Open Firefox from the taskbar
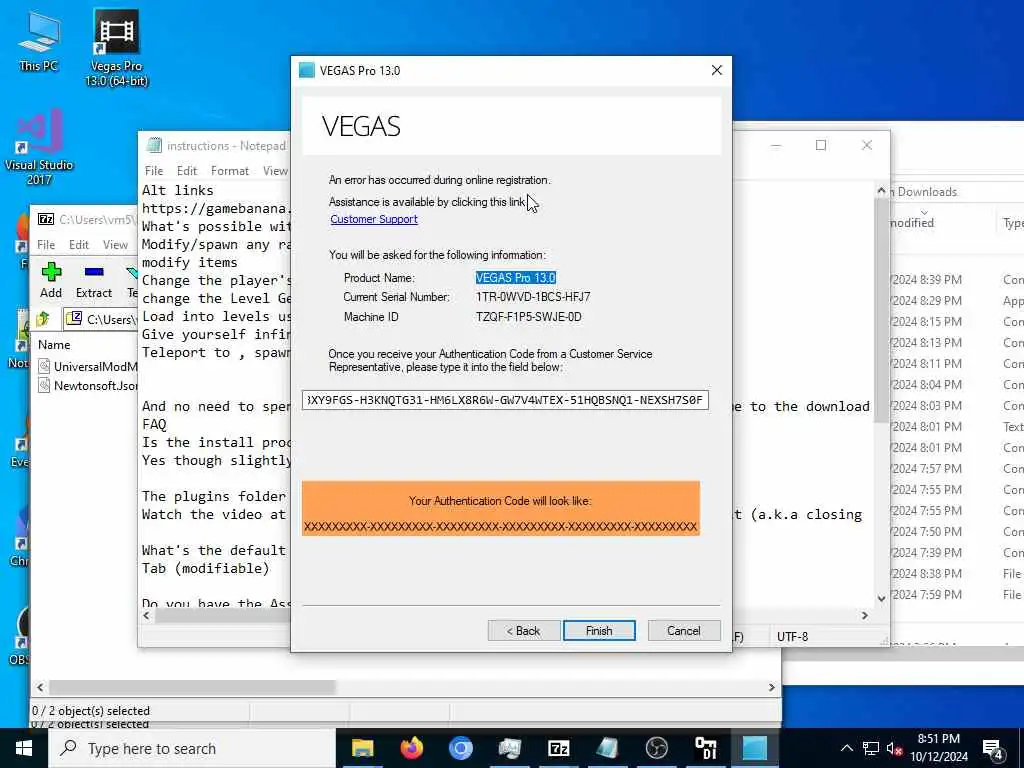Viewport: 1024px width, 768px height. click(x=411, y=748)
